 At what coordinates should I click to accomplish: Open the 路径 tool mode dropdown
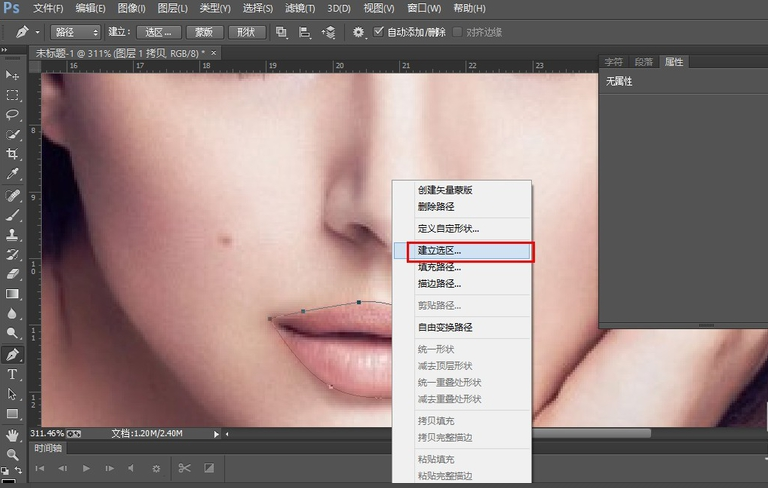(76, 32)
